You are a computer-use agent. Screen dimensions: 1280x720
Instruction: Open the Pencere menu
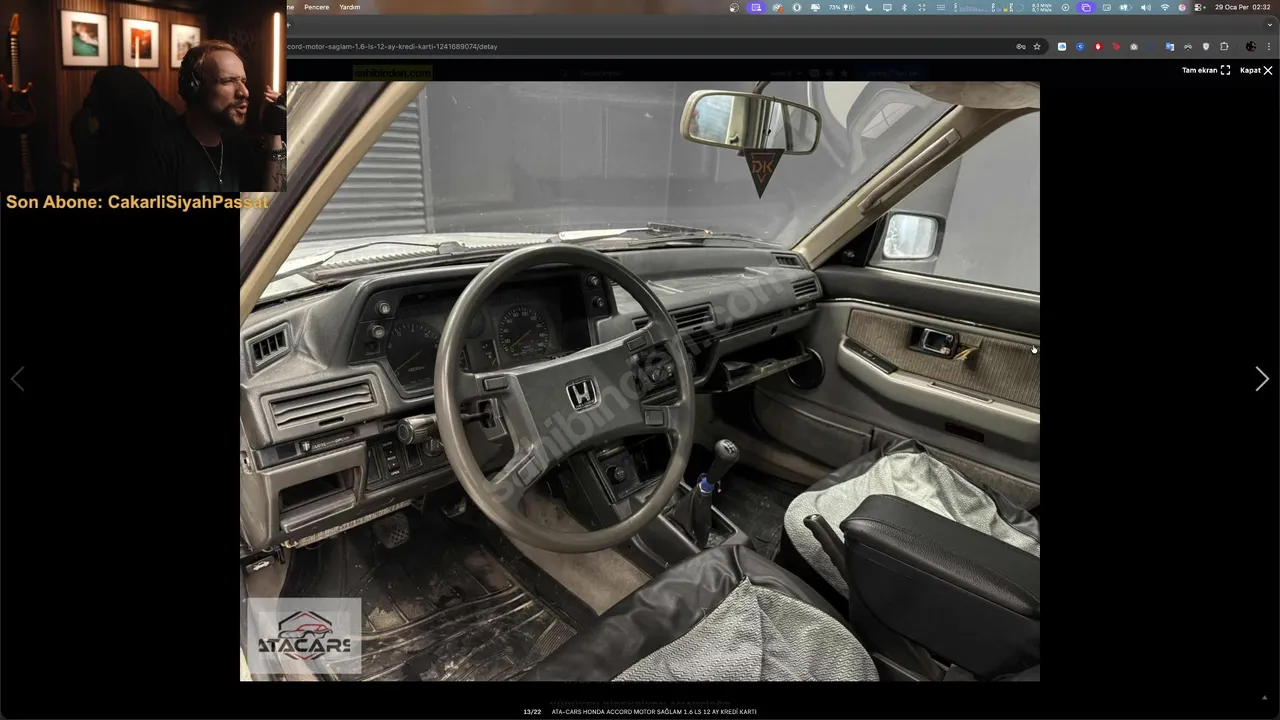click(x=317, y=7)
